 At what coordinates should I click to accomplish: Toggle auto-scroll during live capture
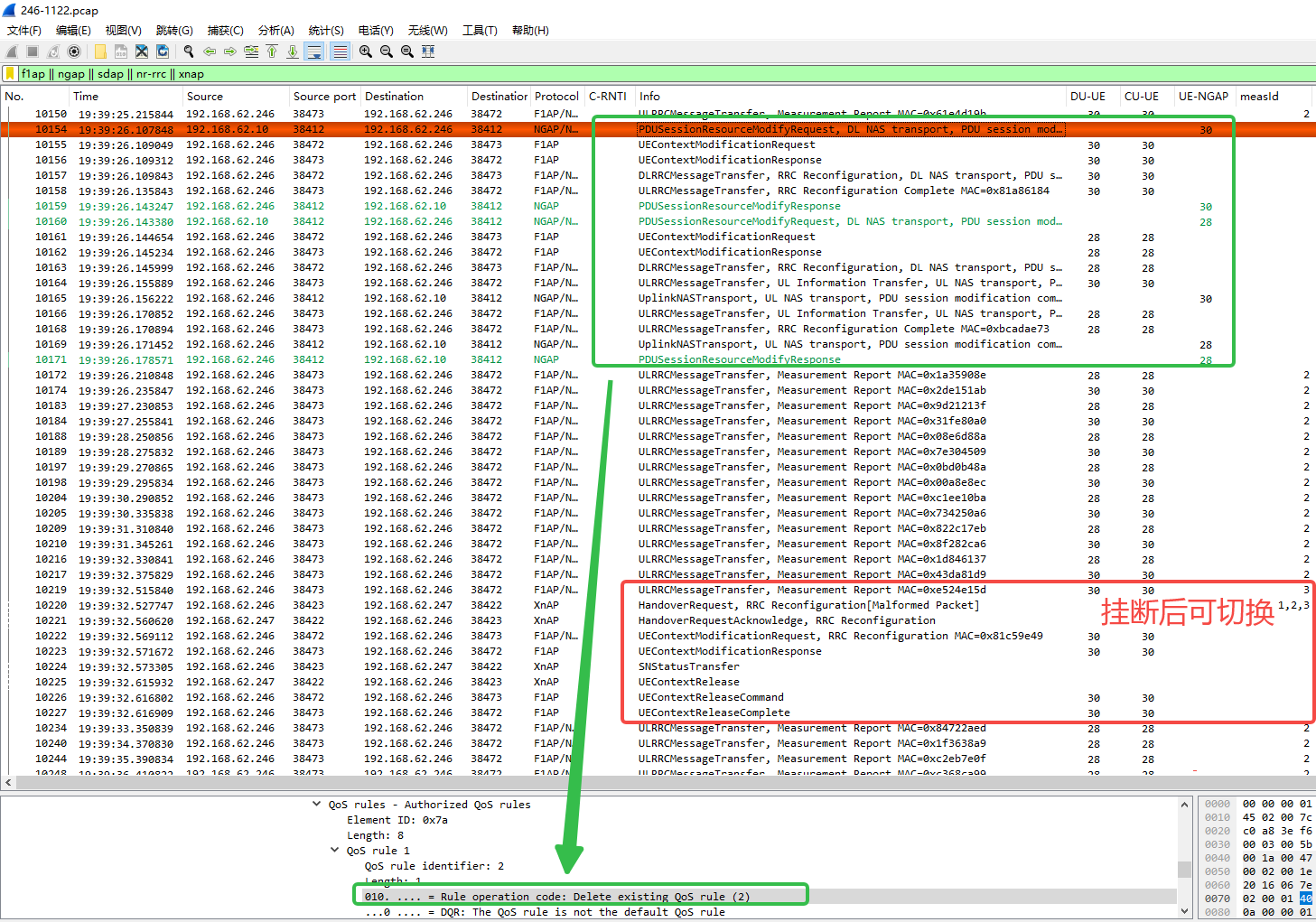(x=314, y=51)
